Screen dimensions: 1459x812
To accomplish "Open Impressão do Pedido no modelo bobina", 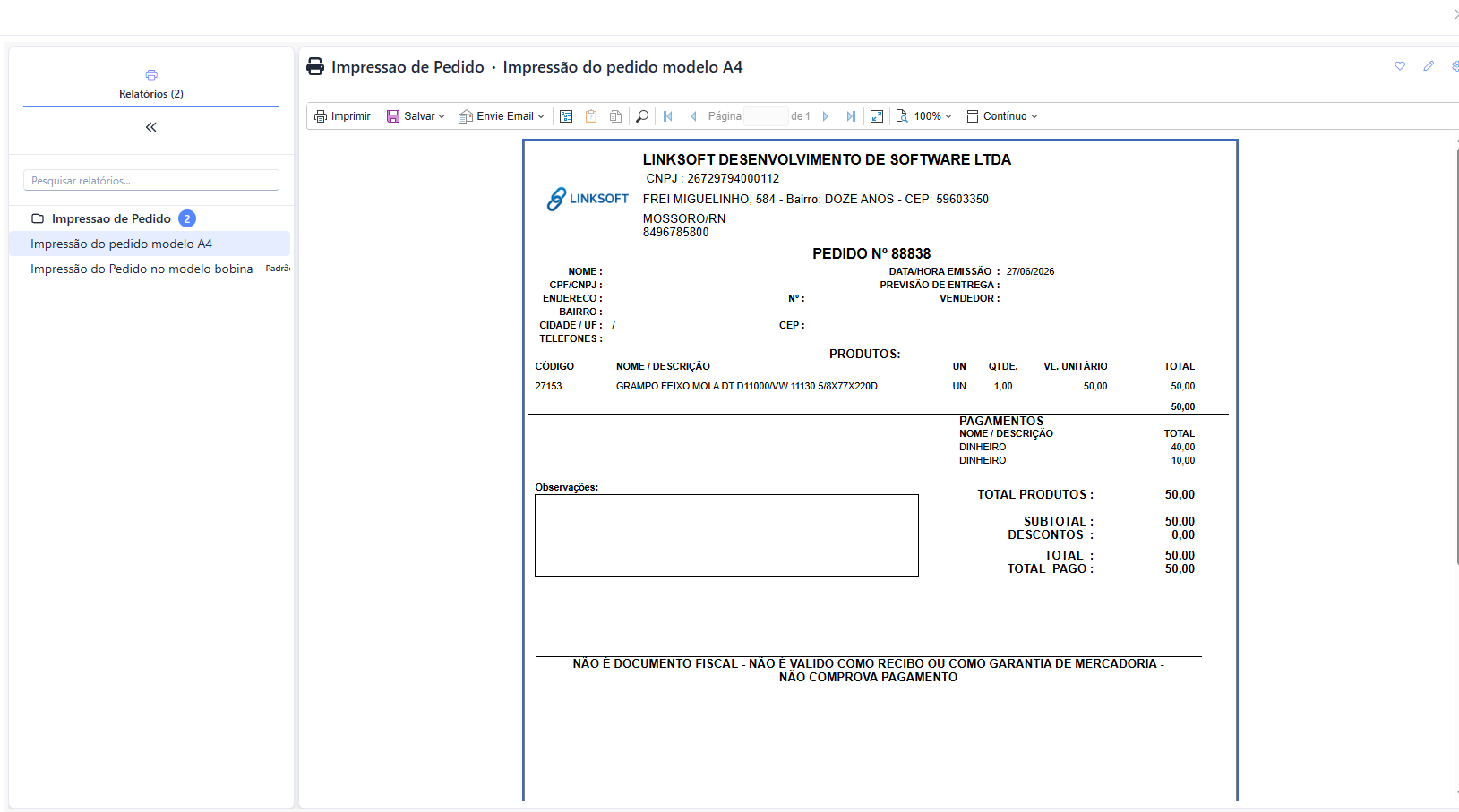I will (150, 269).
